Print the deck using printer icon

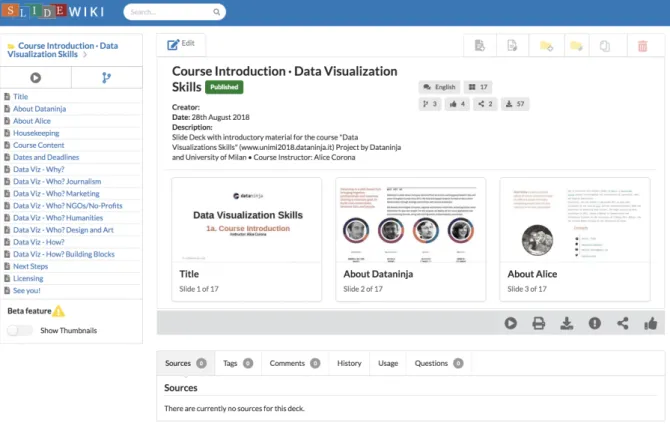tap(539, 323)
